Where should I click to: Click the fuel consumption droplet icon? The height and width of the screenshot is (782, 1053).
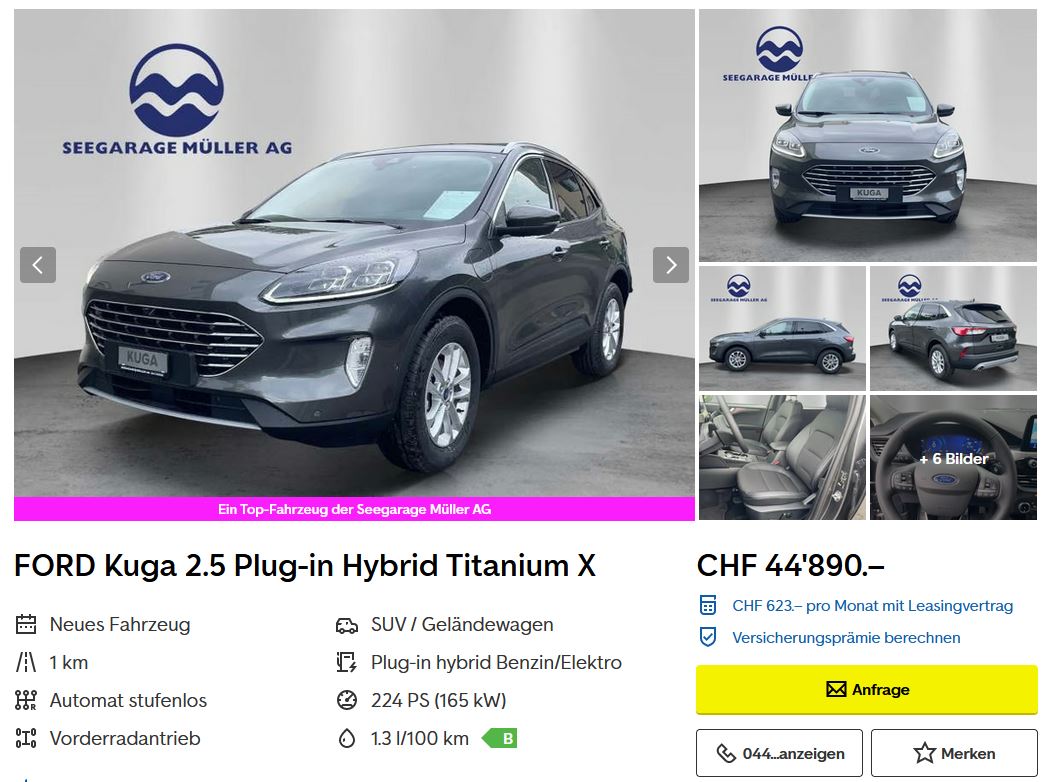(347, 738)
